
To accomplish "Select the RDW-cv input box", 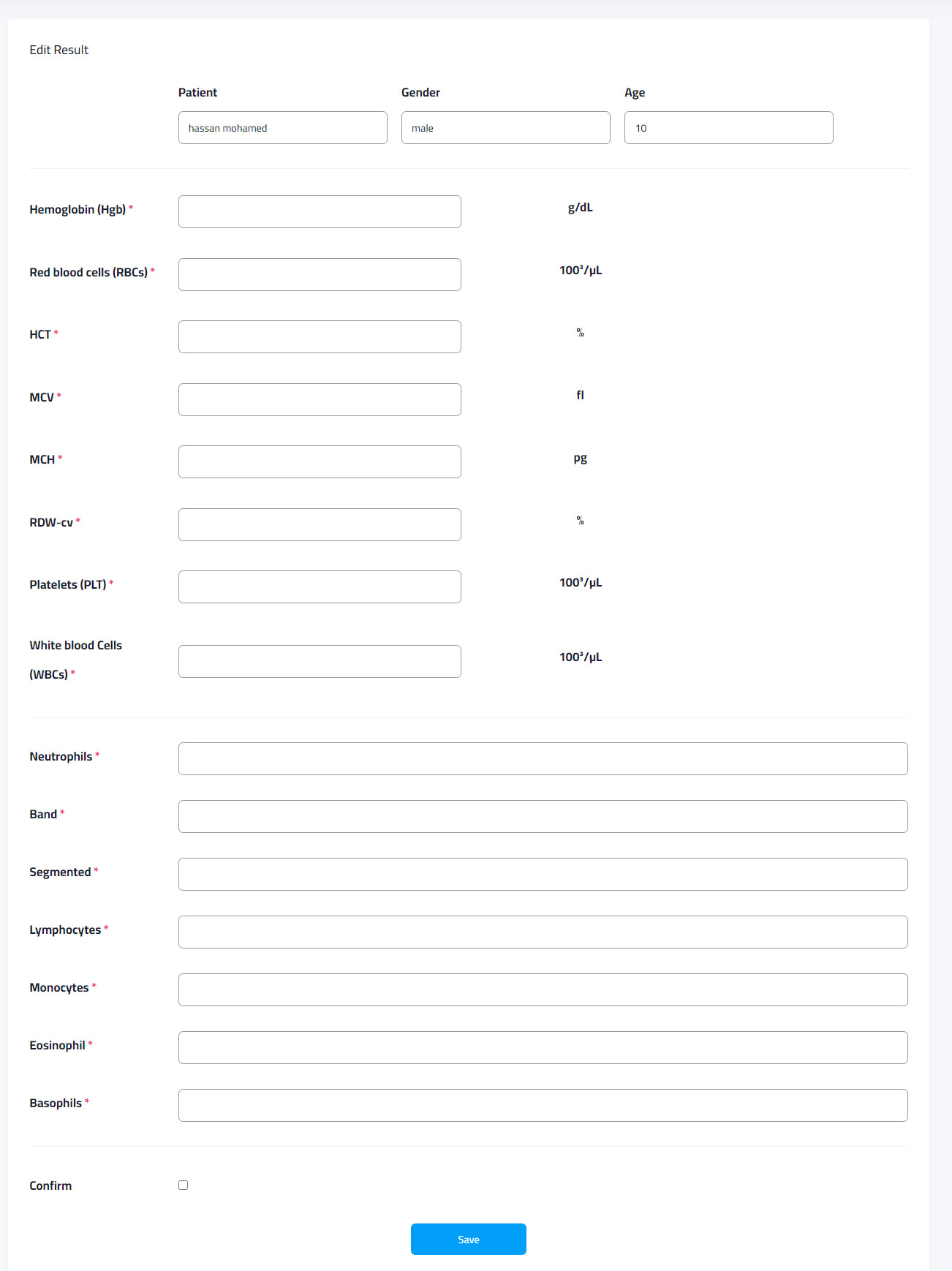I will [320, 524].
